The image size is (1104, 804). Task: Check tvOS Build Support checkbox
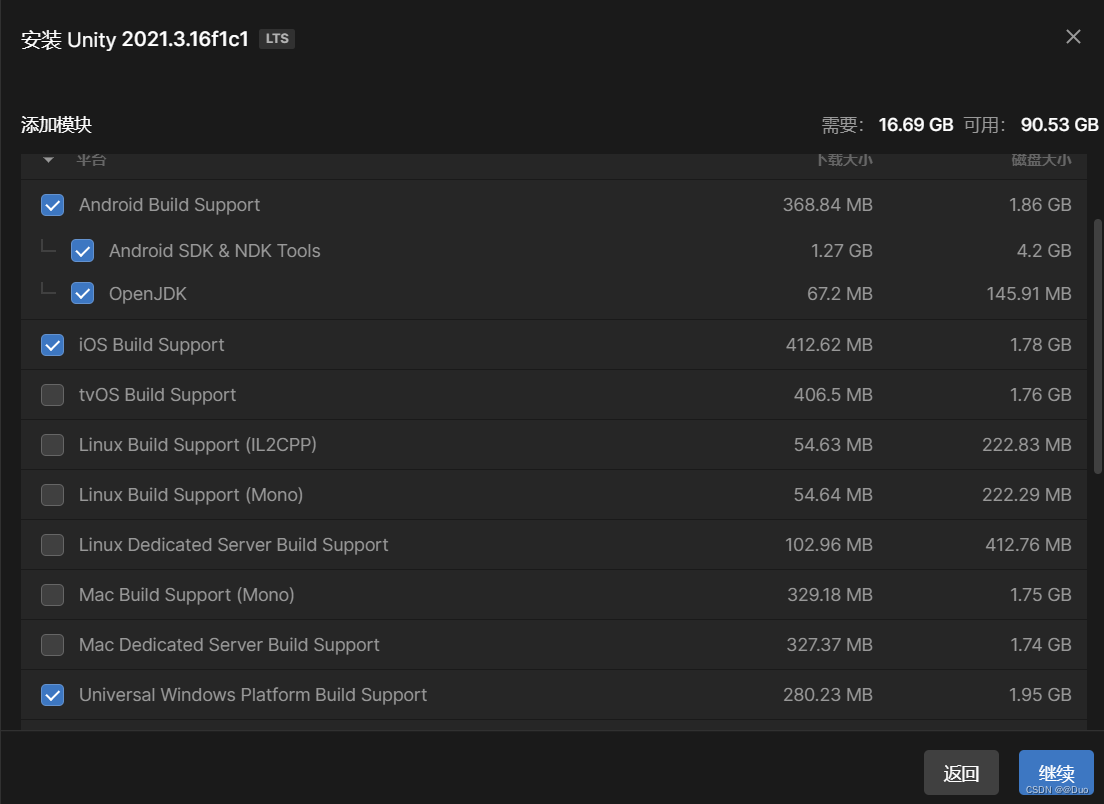(53, 395)
